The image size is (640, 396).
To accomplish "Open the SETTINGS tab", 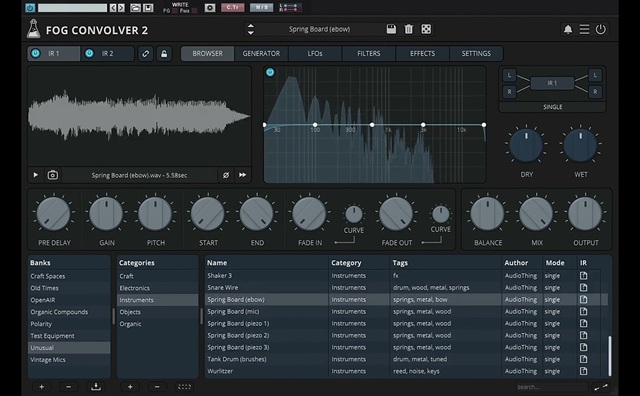I will 476,53.
